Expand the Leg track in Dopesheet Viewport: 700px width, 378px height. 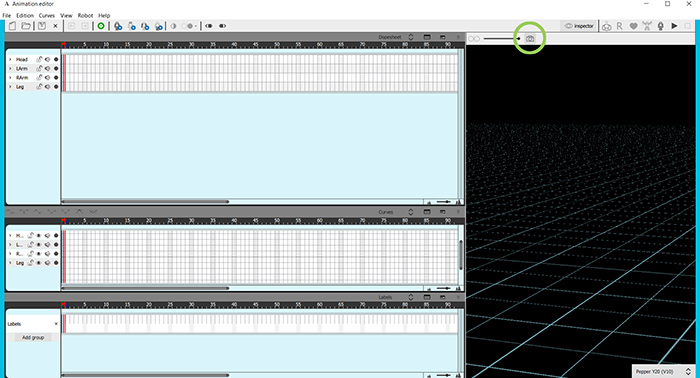(x=10, y=87)
